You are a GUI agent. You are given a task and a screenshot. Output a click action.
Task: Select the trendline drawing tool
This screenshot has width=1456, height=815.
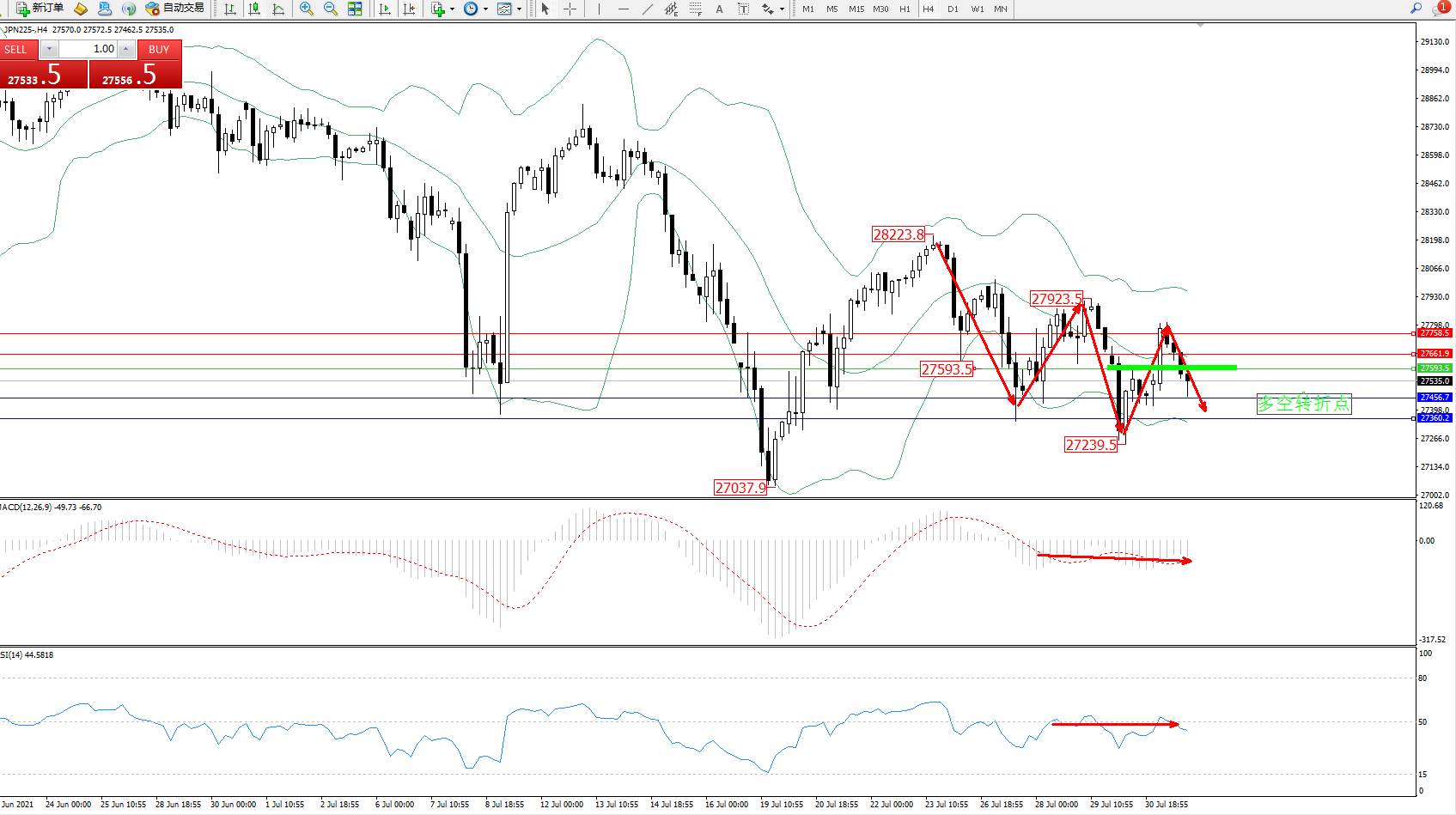pos(647,9)
